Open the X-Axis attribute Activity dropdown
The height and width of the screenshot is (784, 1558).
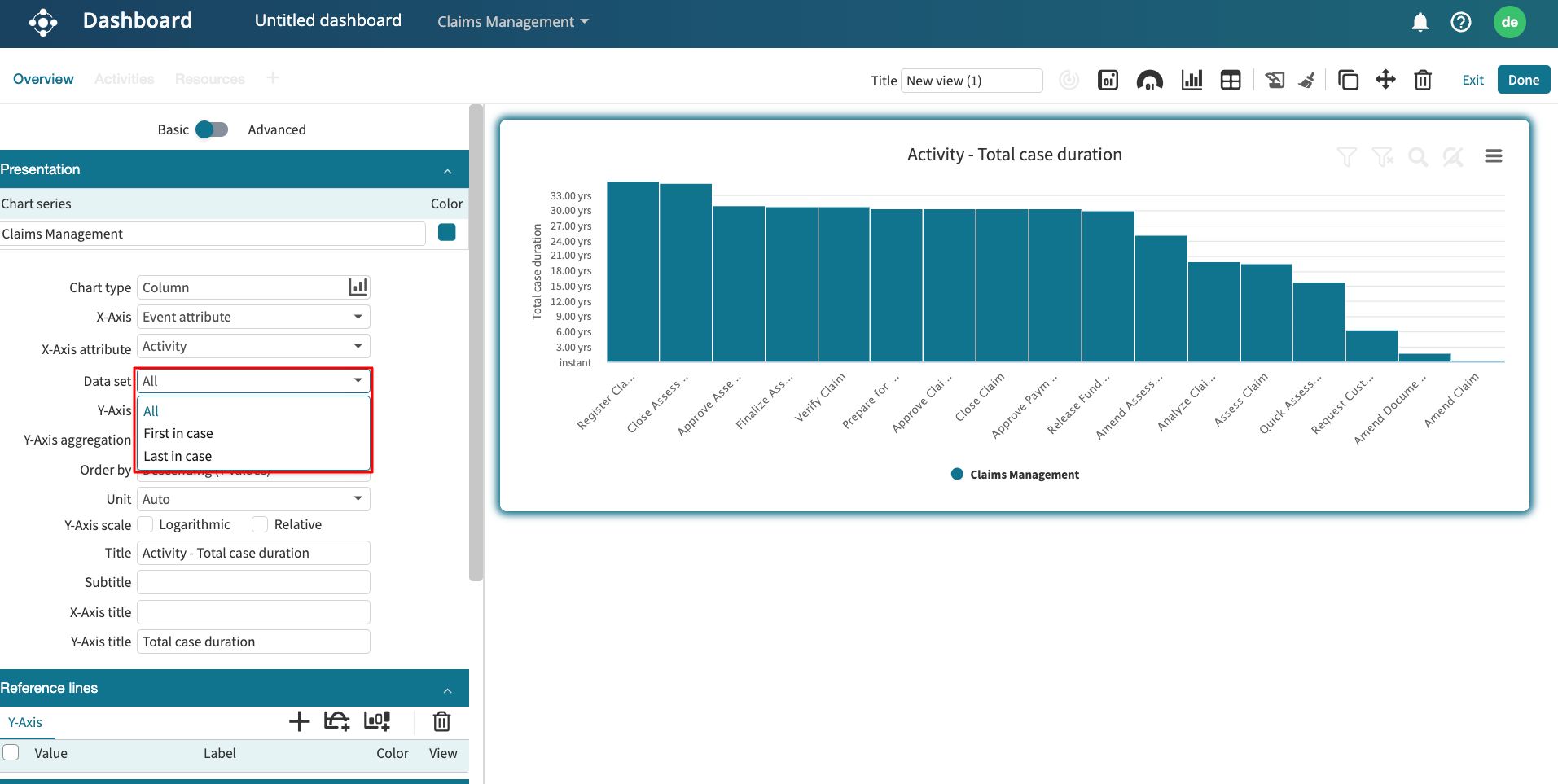pos(253,346)
